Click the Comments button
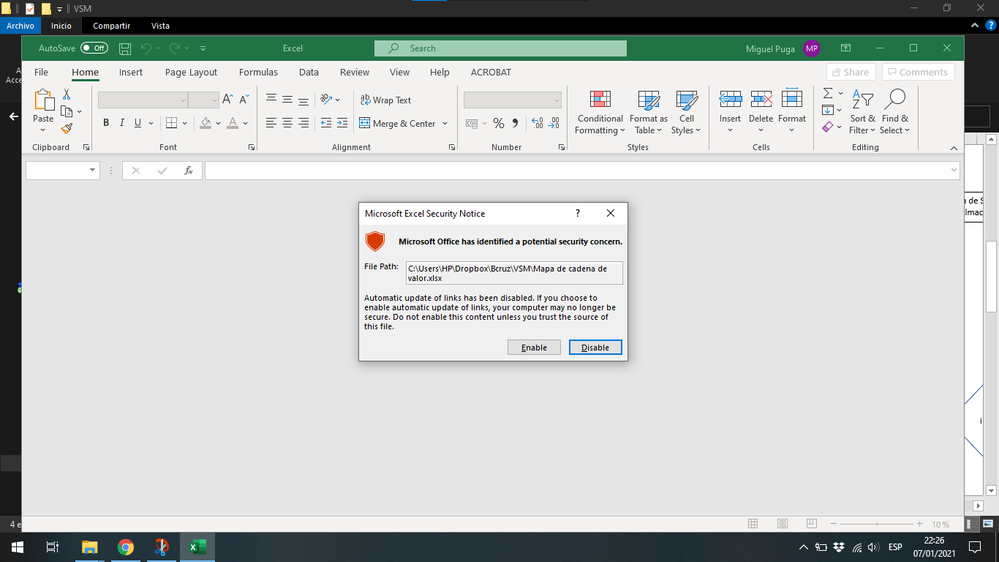The width and height of the screenshot is (999, 562). (918, 72)
